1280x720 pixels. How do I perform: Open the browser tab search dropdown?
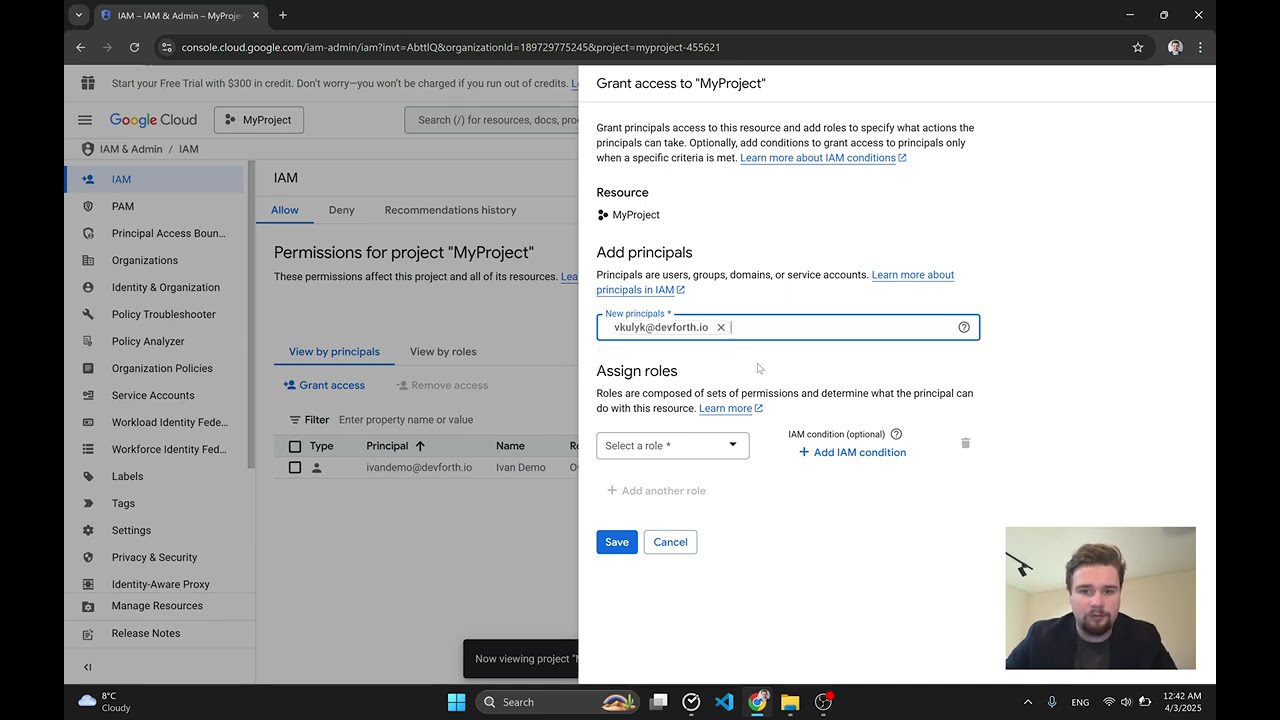pos(79,15)
